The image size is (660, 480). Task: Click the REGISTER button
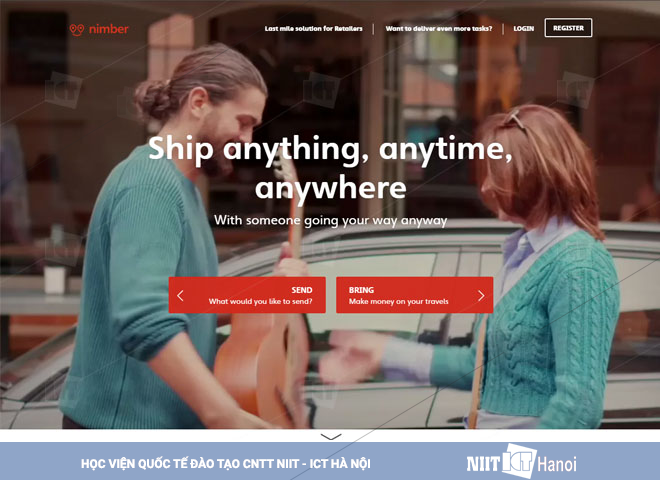[568, 28]
